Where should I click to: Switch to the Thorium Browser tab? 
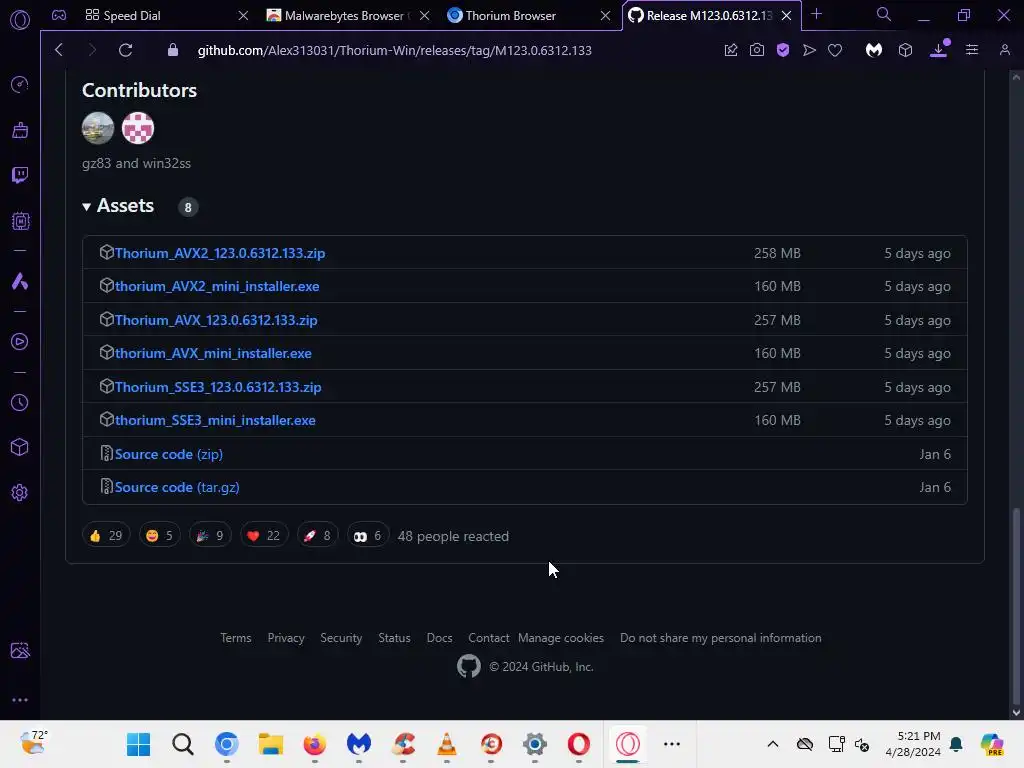point(528,16)
